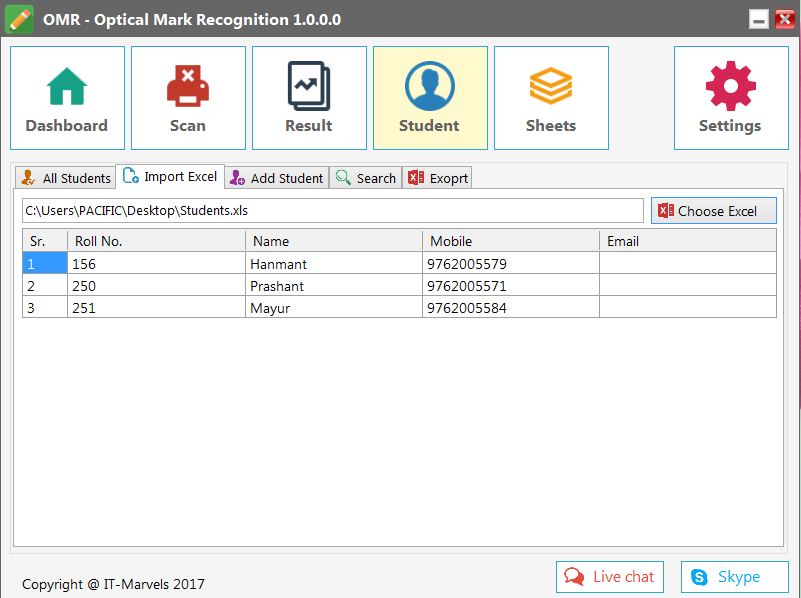Select serial number cell 1
This screenshot has height=598, width=801.
pyautogui.click(x=45, y=263)
